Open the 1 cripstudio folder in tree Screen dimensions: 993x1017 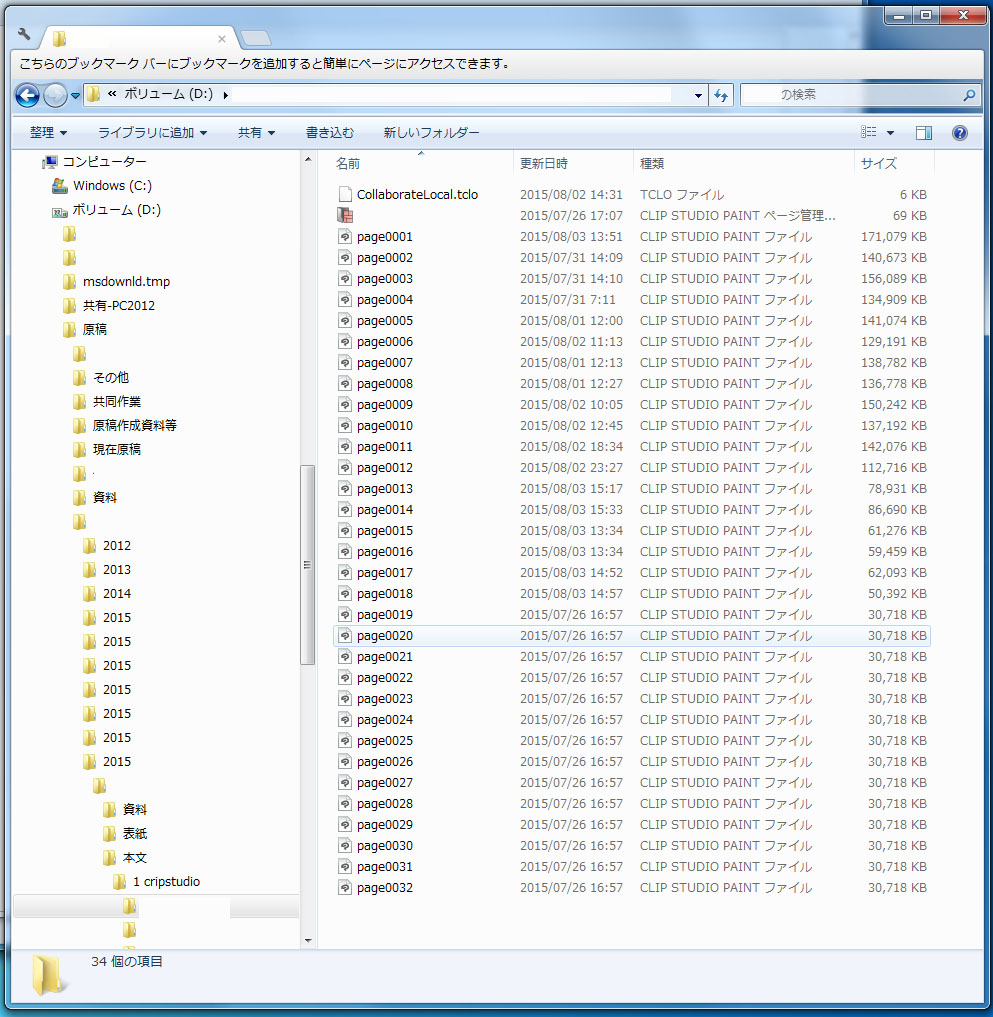(166, 881)
